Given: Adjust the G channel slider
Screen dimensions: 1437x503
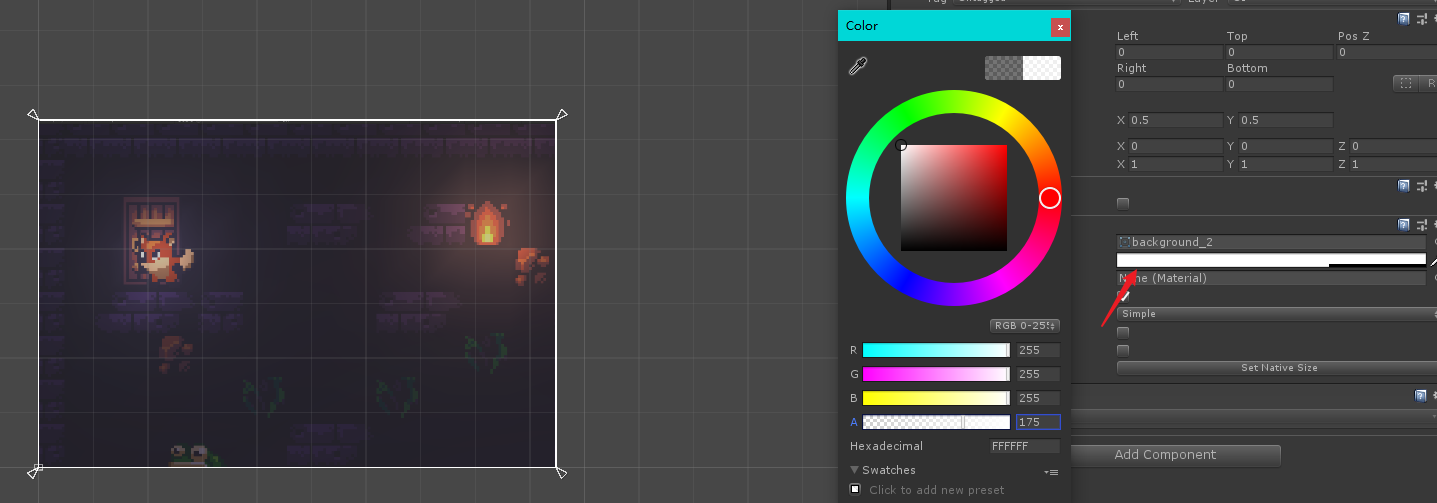Looking at the screenshot, I should pos(936,374).
